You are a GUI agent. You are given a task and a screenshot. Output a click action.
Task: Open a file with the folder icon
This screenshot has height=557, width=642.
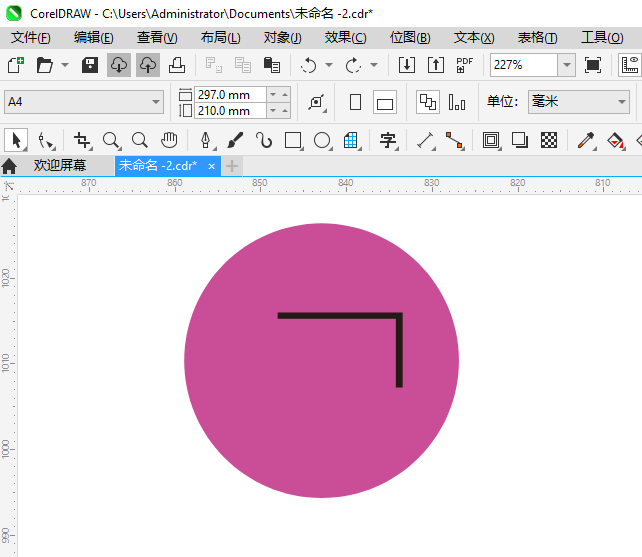[44, 65]
